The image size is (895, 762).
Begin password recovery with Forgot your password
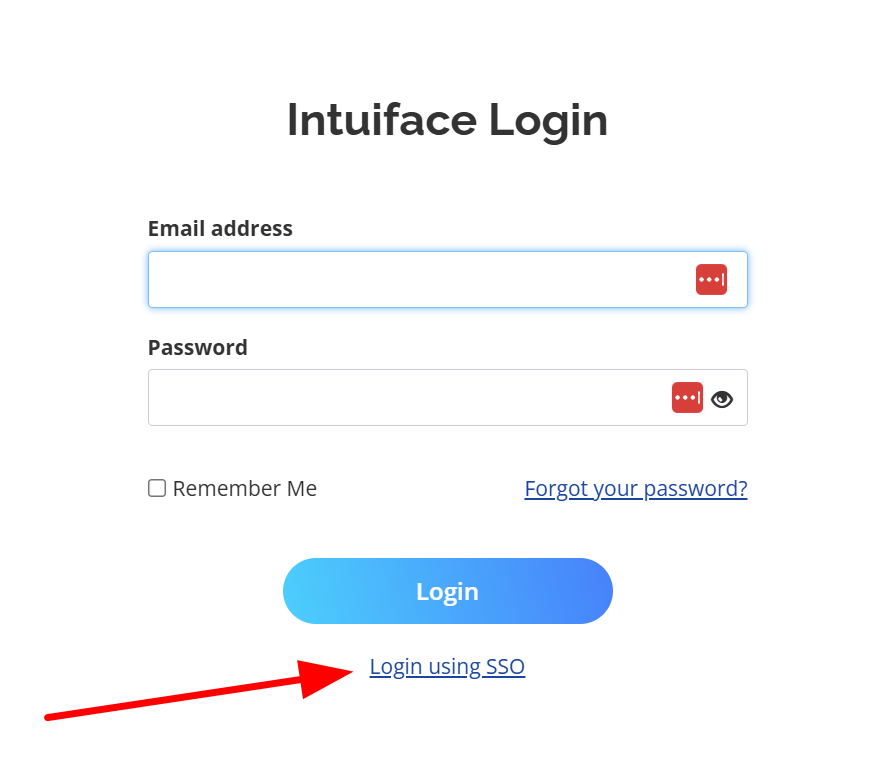[x=635, y=488]
